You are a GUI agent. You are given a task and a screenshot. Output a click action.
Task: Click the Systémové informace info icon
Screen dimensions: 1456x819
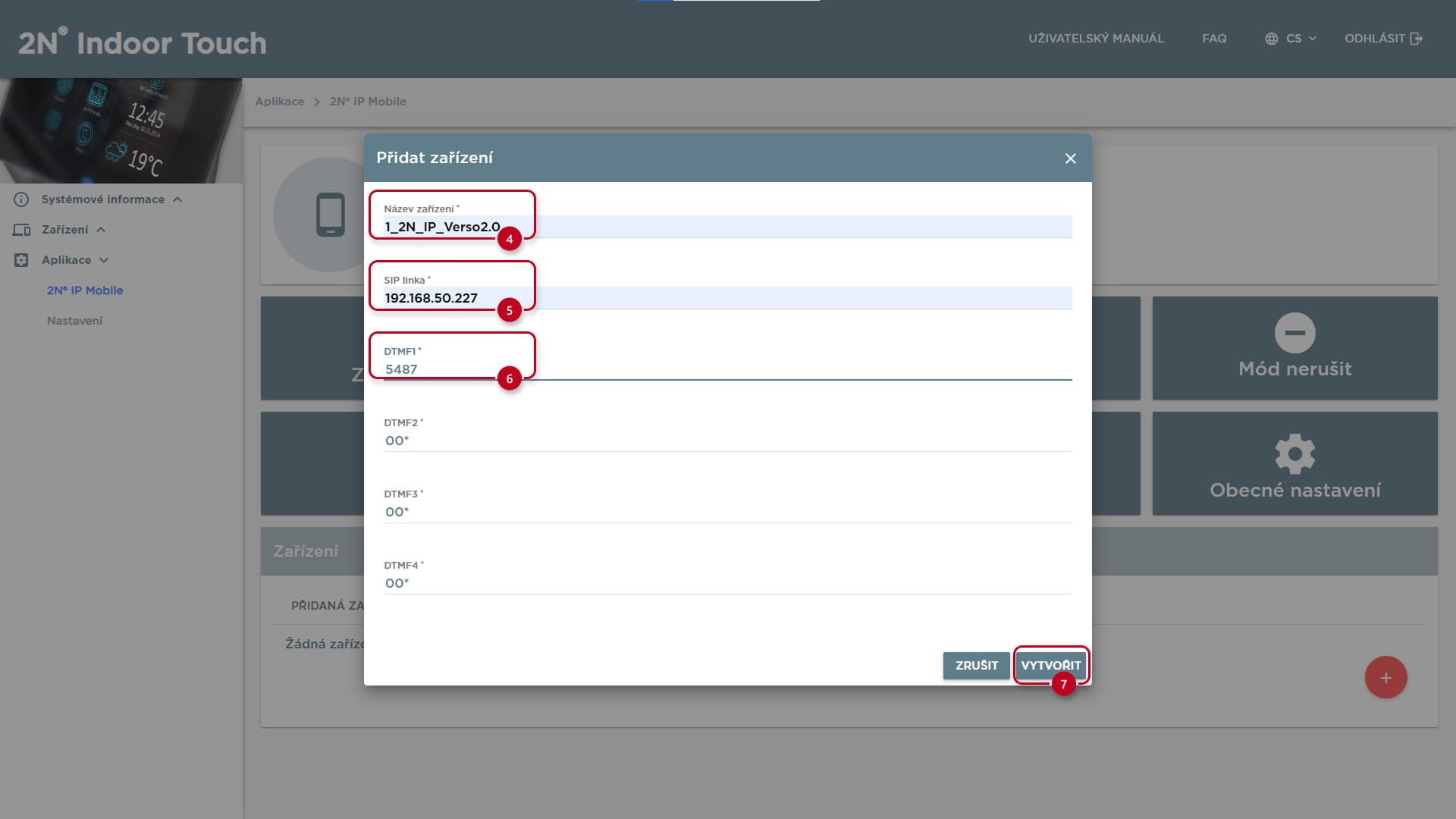point(21,199)
